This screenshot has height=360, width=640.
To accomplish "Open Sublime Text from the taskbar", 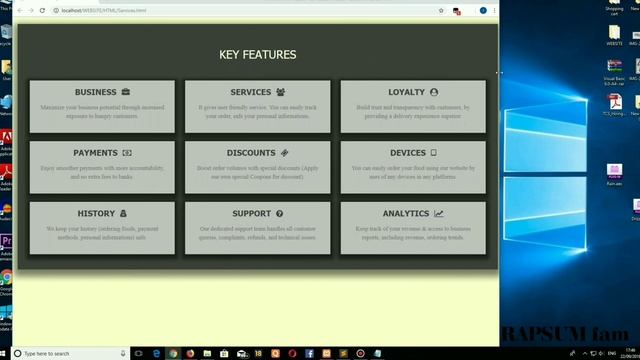I will pos(343,353).
